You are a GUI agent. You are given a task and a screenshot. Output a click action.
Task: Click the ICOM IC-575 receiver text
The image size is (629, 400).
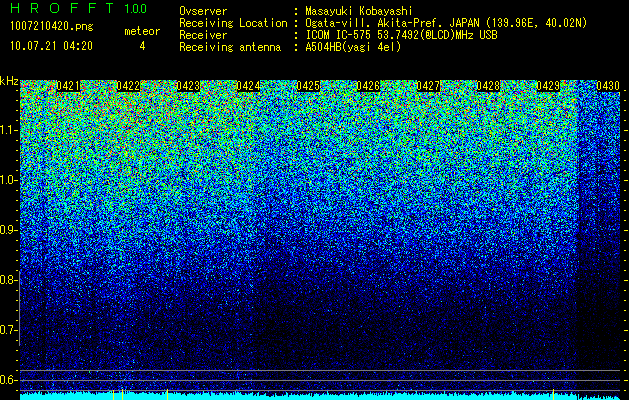[x=401, y=35]
